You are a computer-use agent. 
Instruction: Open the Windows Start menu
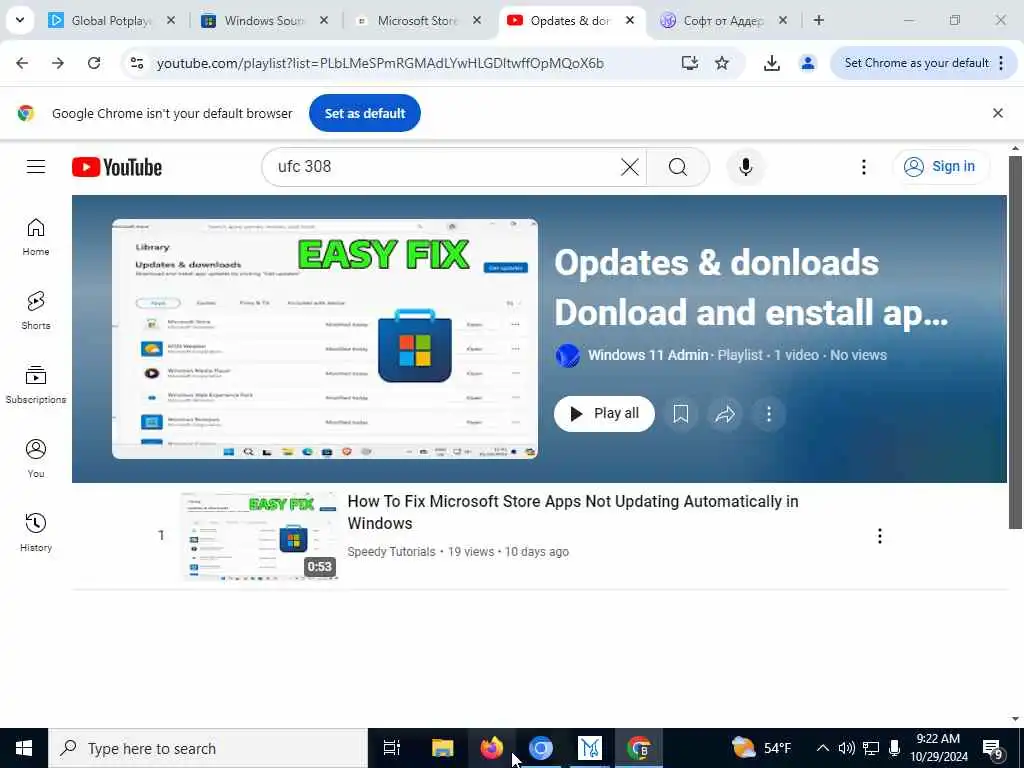click(x=24, y=748)
